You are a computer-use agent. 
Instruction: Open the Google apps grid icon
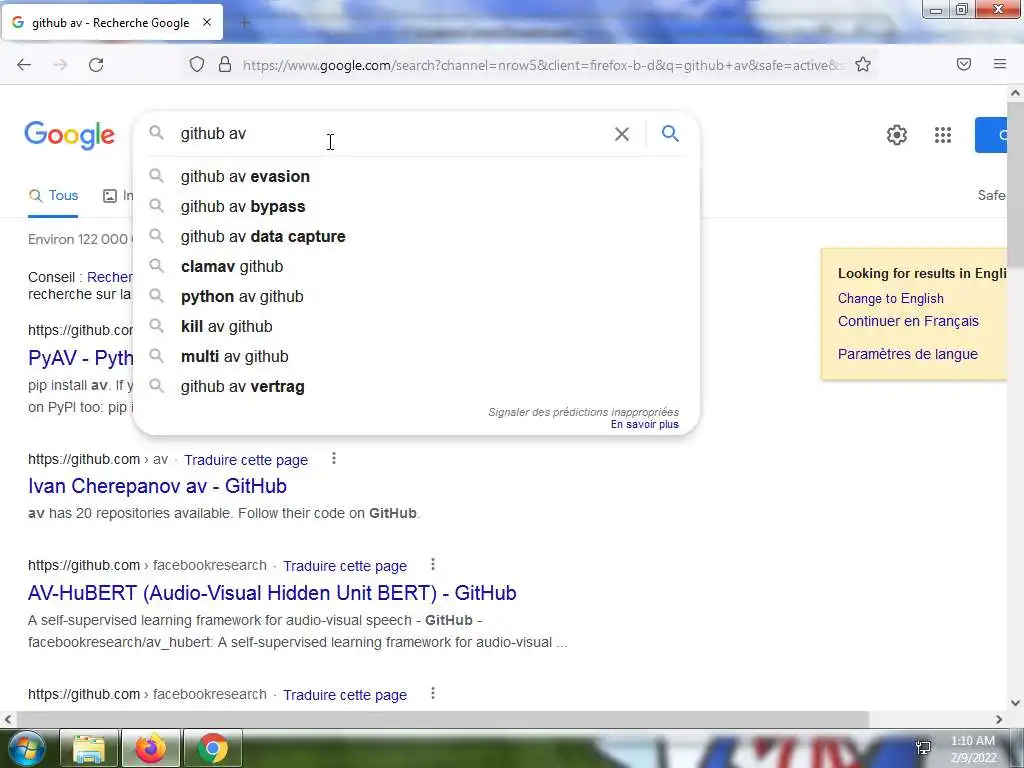tap(942, 135)
